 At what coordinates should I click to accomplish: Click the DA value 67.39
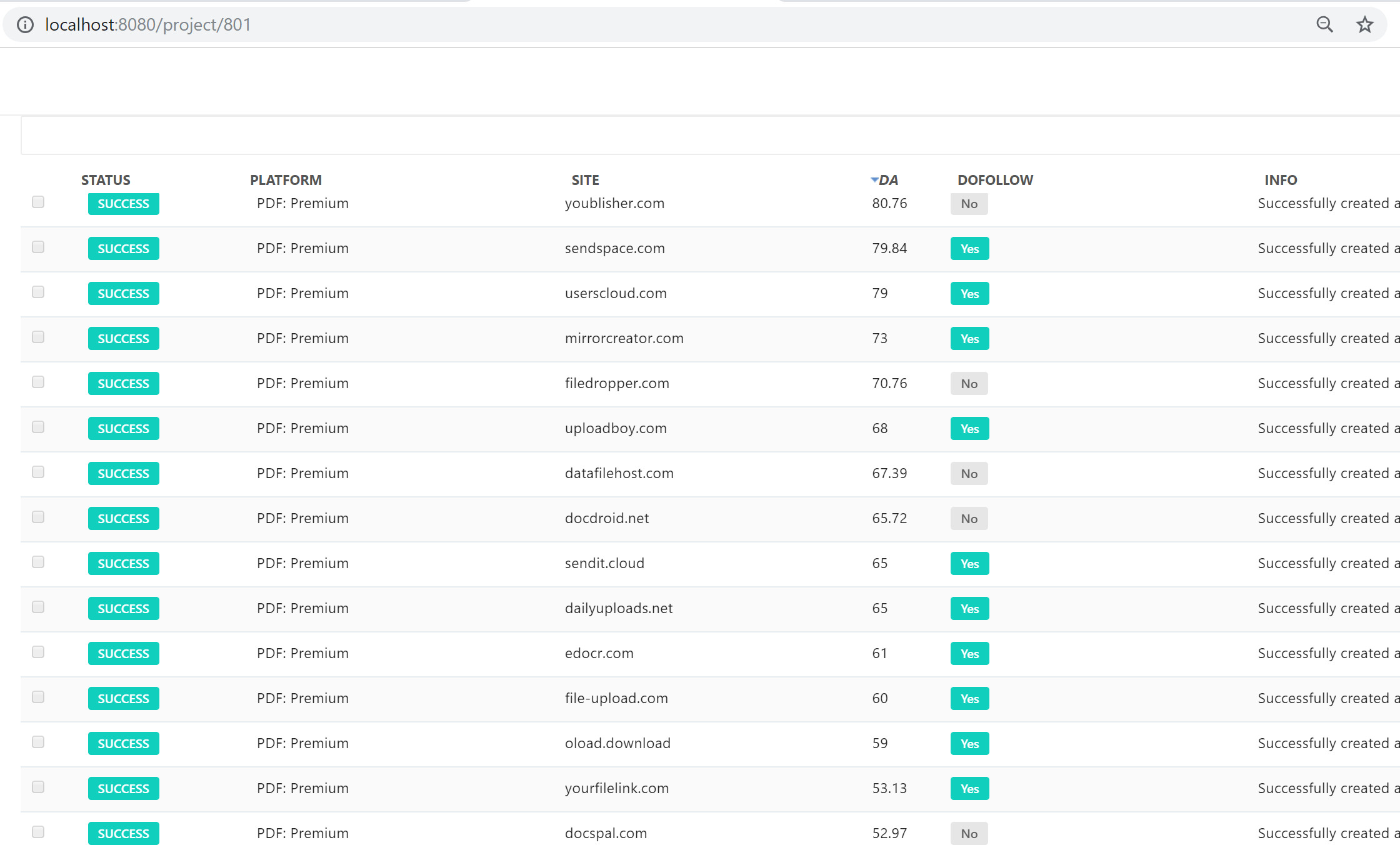click(889, 474)
